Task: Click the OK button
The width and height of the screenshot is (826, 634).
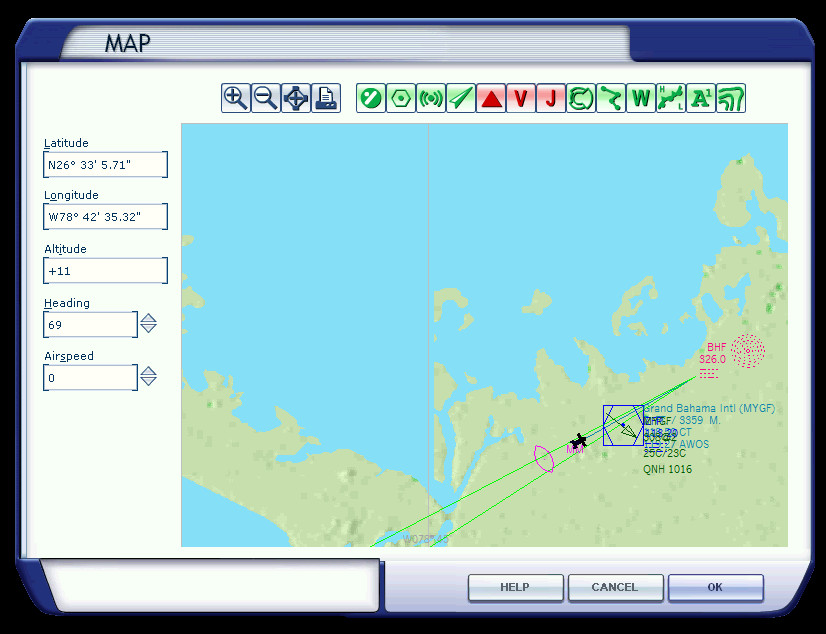Action: pyautogui.click(x=715, y=587)
